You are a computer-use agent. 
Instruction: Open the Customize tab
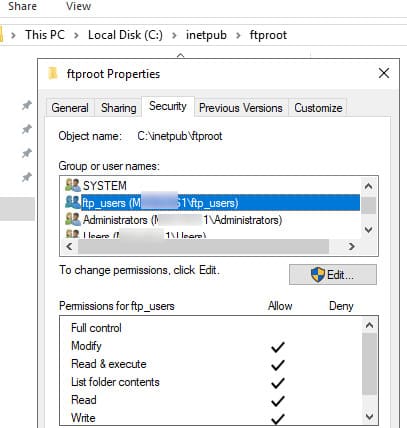[318, 108]
